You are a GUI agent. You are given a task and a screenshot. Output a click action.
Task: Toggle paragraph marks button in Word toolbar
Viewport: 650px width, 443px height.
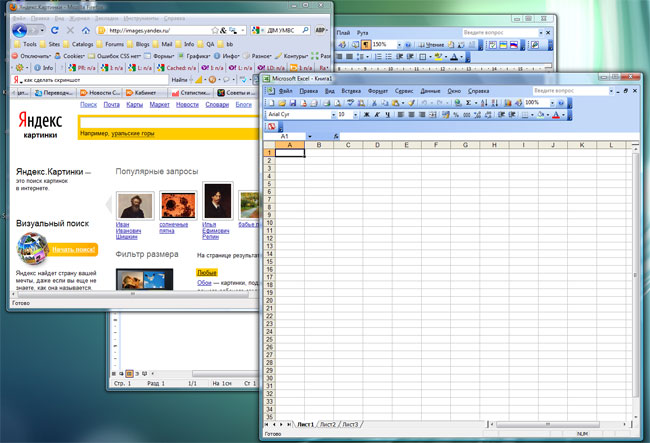(366, 45)
